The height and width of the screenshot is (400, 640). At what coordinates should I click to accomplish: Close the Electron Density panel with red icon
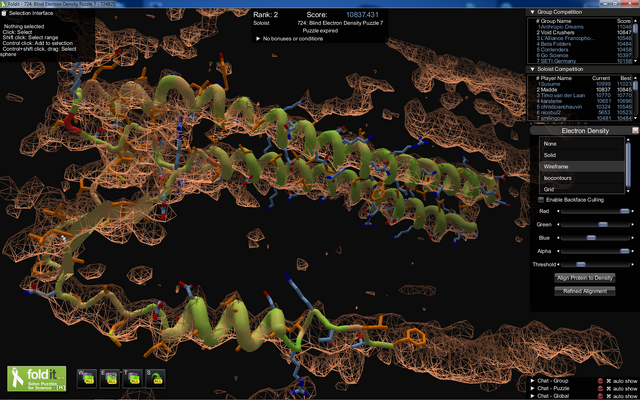(x=635, y=131)
